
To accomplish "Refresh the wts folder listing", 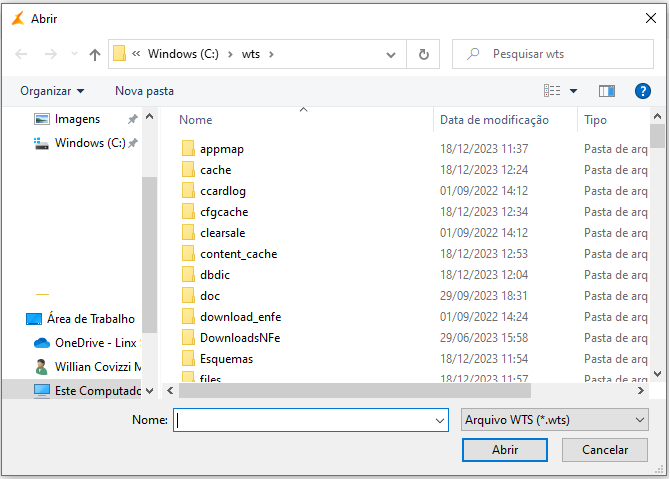I will coord(424,54).
